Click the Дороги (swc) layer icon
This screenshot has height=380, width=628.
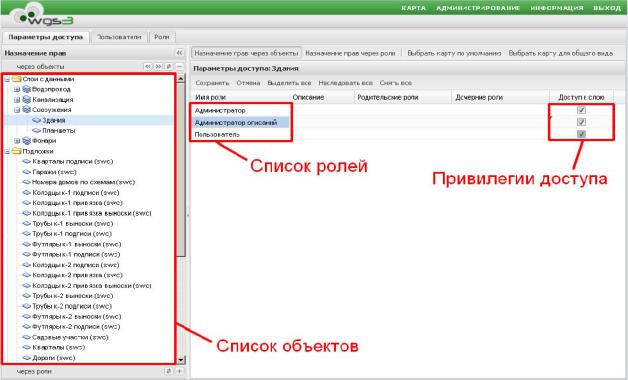coord(26,358)
